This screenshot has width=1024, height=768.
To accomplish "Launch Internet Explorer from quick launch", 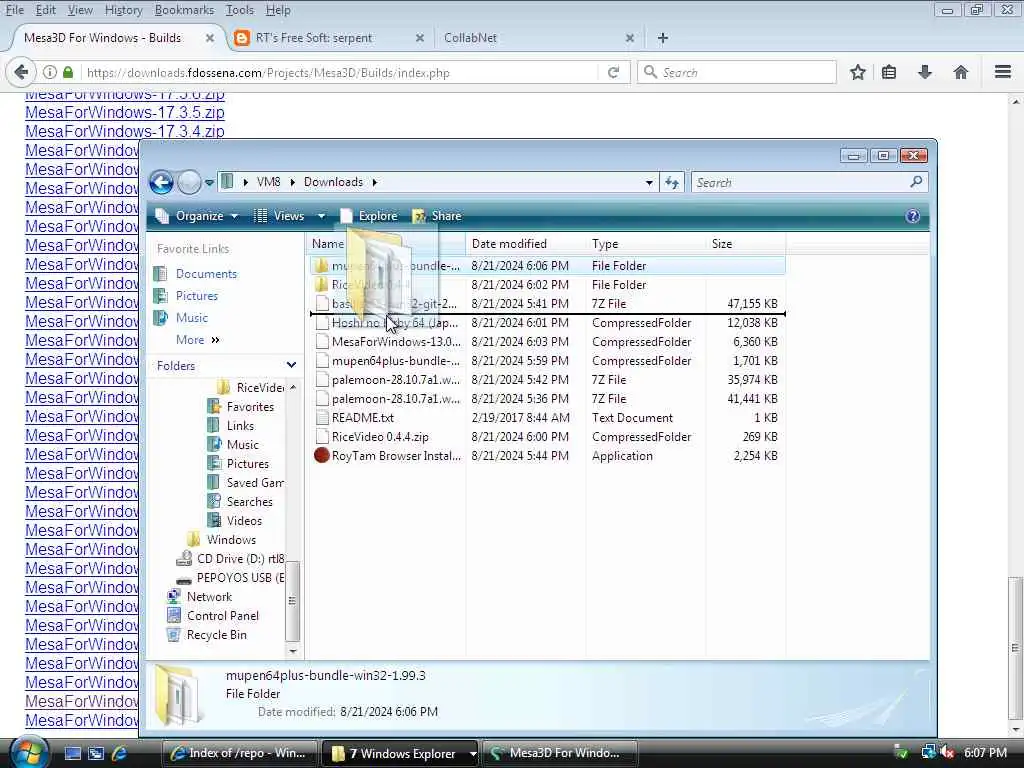I will tap(120, 754).
